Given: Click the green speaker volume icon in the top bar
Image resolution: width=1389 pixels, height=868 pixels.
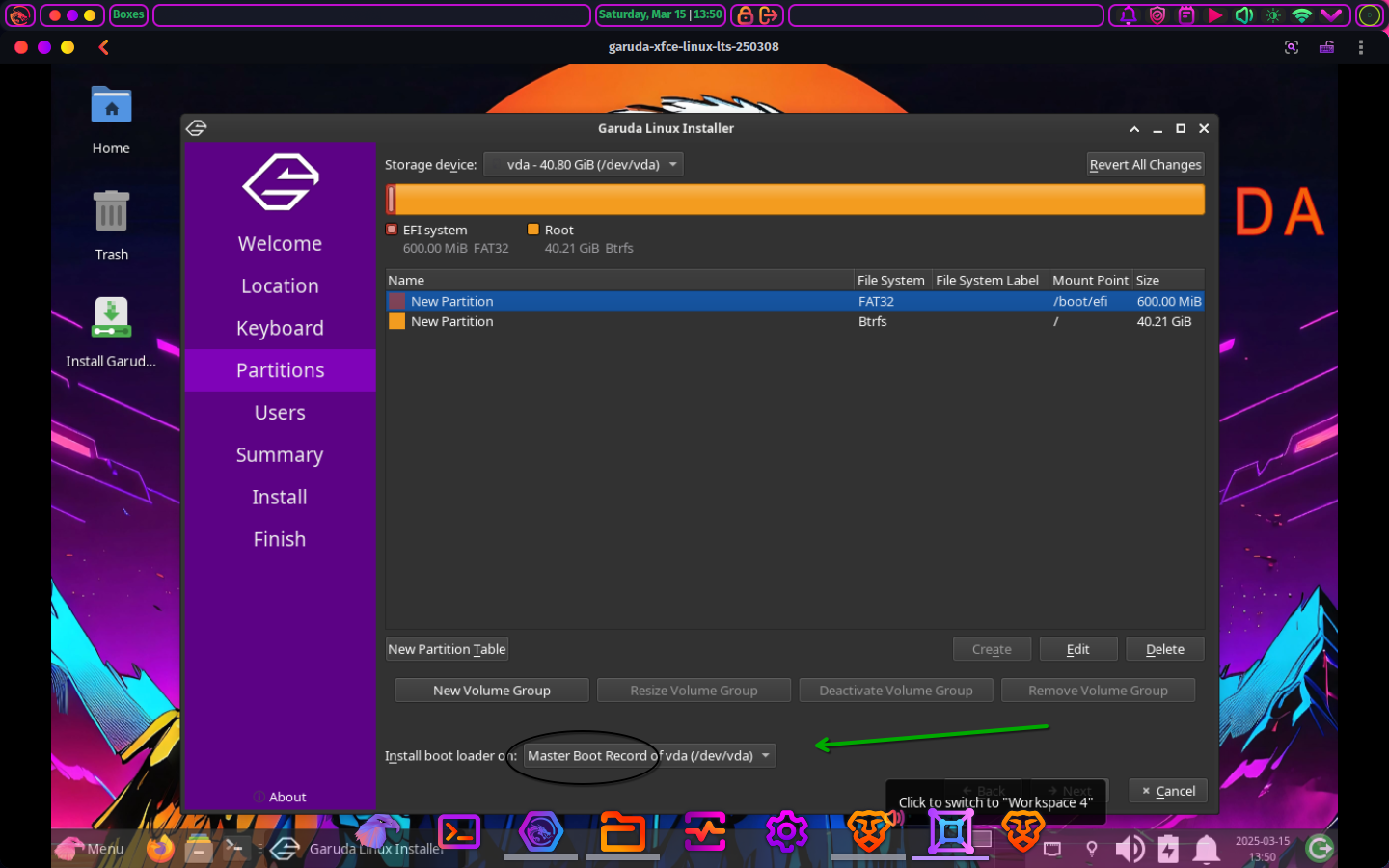Looking at the screenshot, I should 1244,15.
